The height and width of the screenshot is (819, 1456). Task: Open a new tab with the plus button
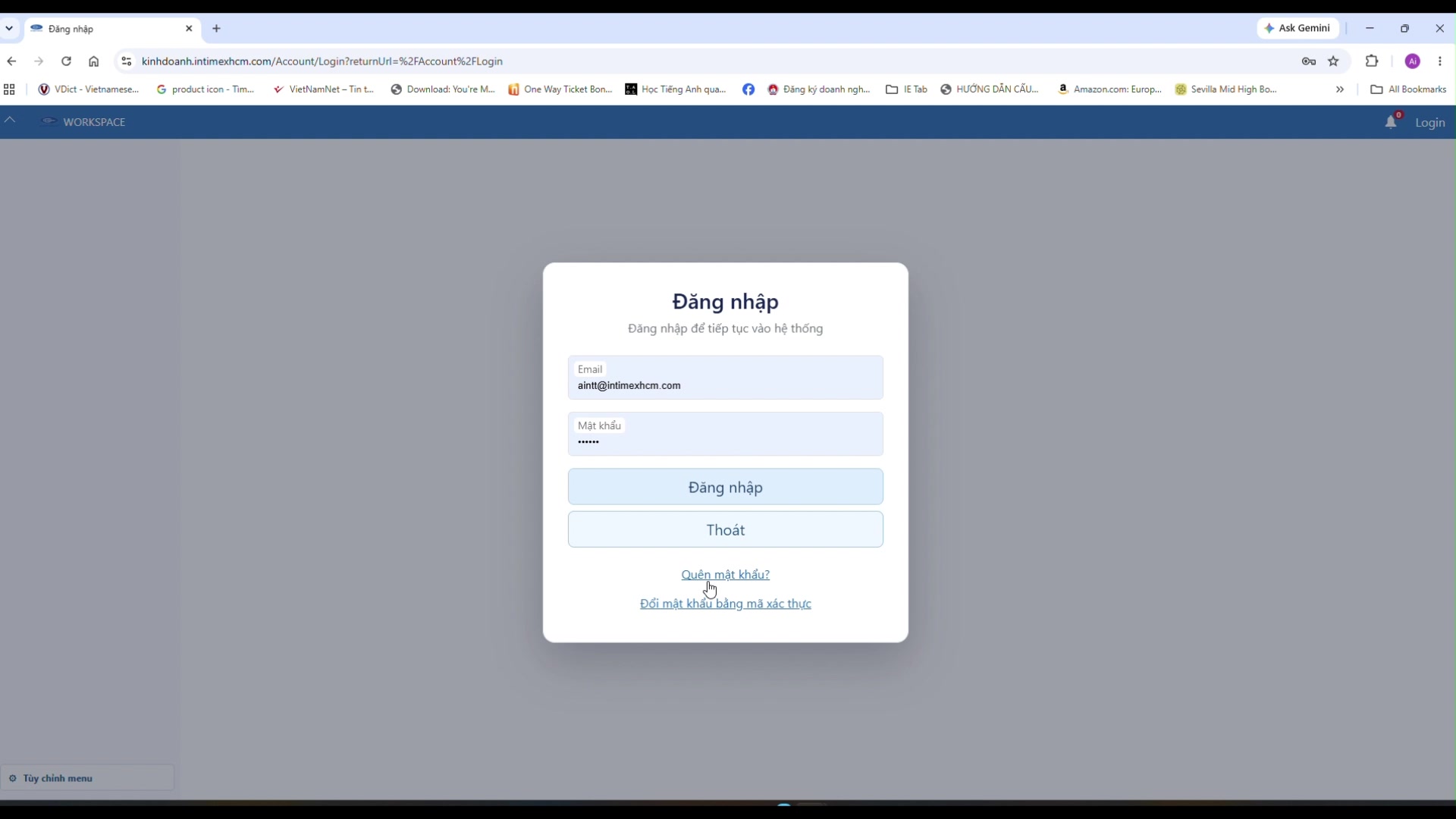[217, 29]
